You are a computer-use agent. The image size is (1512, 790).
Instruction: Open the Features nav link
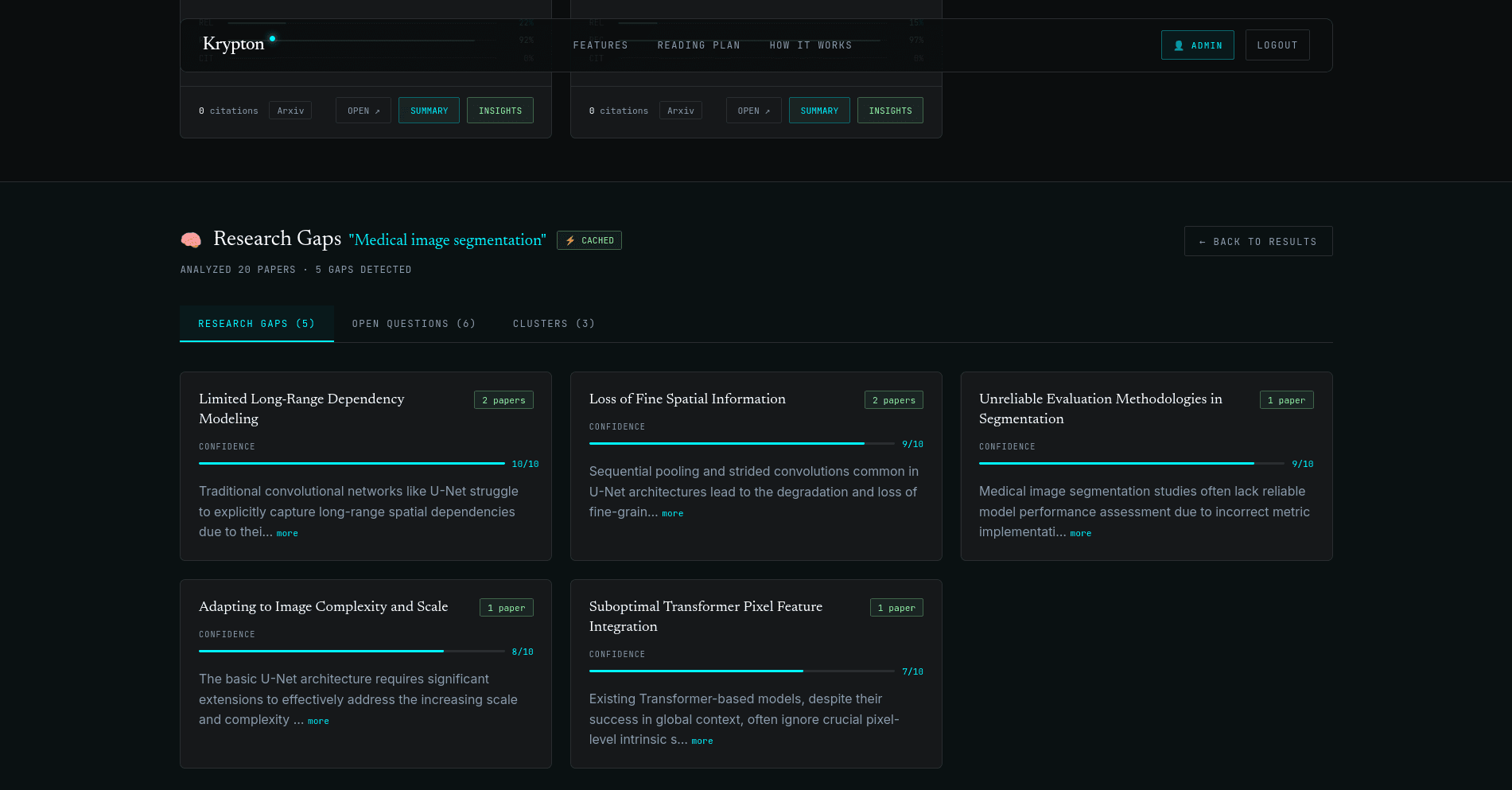pos(601,45)
